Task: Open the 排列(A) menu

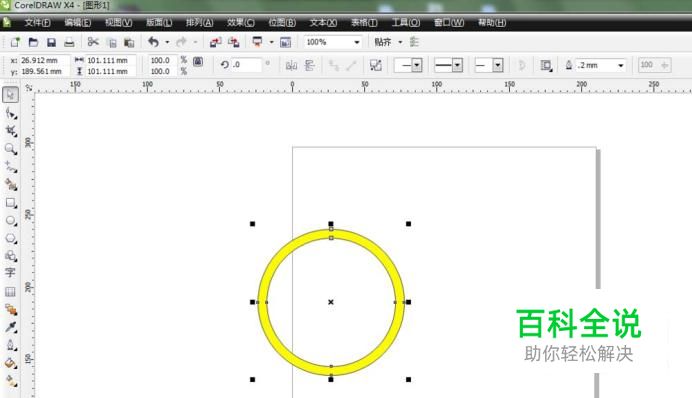Action: (199, 23)
